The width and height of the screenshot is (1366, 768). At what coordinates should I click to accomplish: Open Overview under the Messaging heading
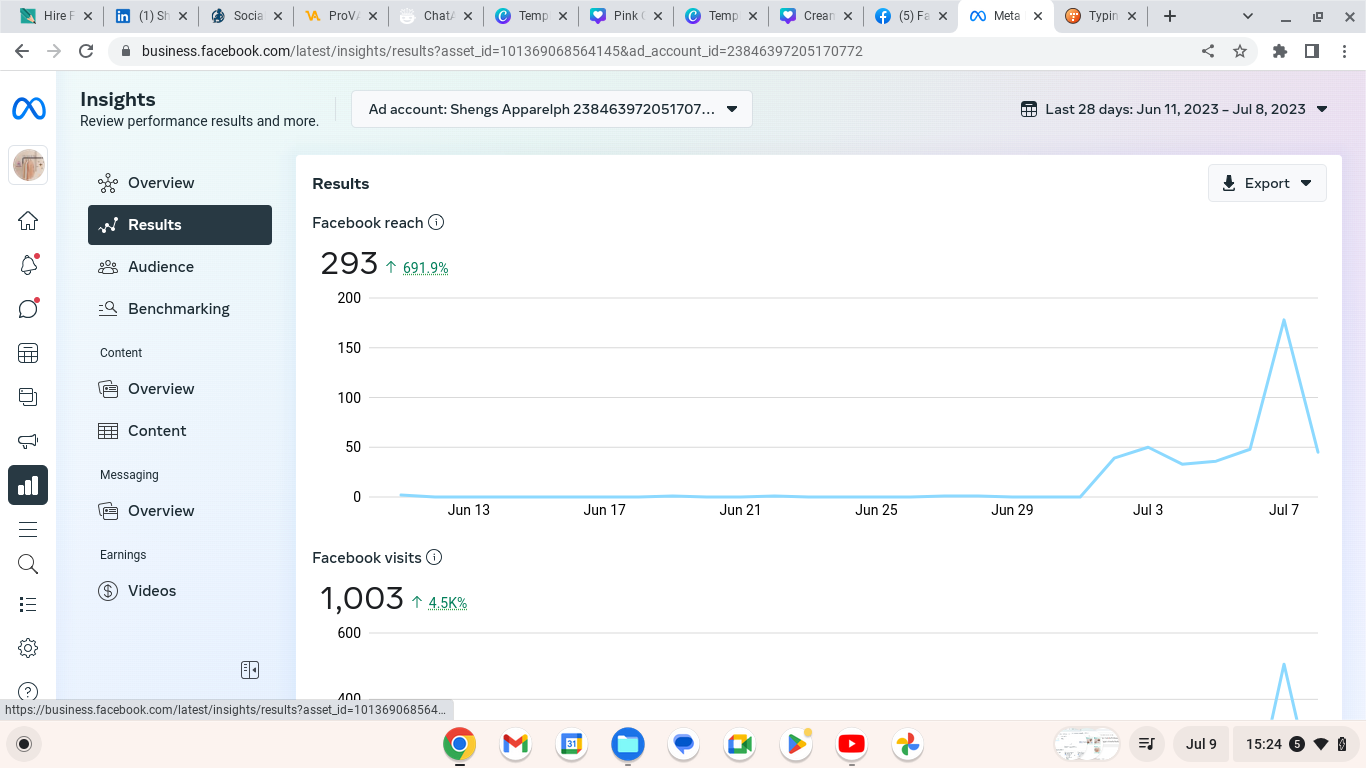tap(180, 511)
